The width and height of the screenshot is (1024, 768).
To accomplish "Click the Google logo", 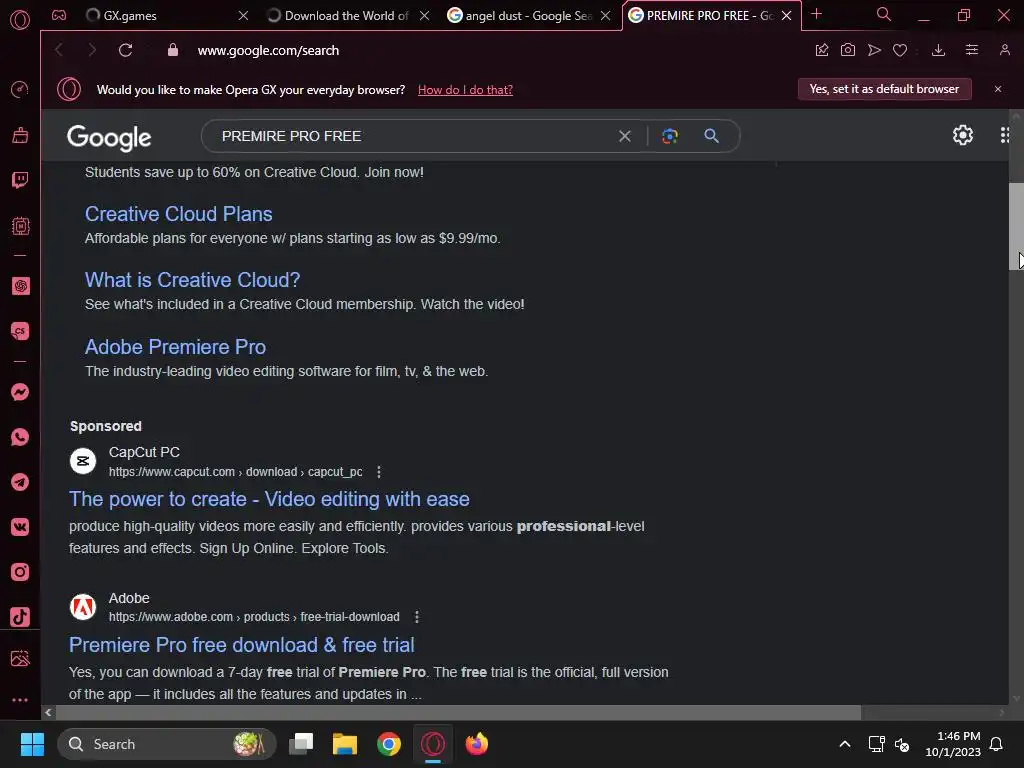I will click(109, 137).
